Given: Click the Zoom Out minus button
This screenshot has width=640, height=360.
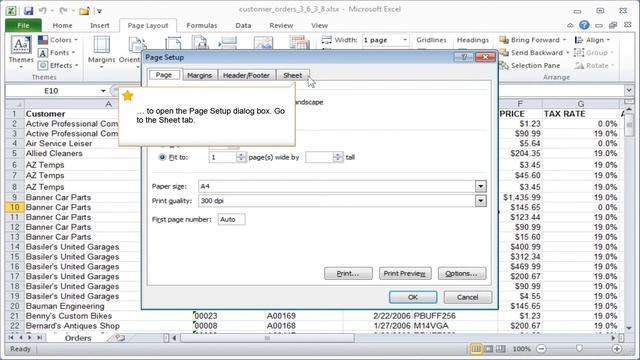Looking at the screenshot, I should [541, 349].
